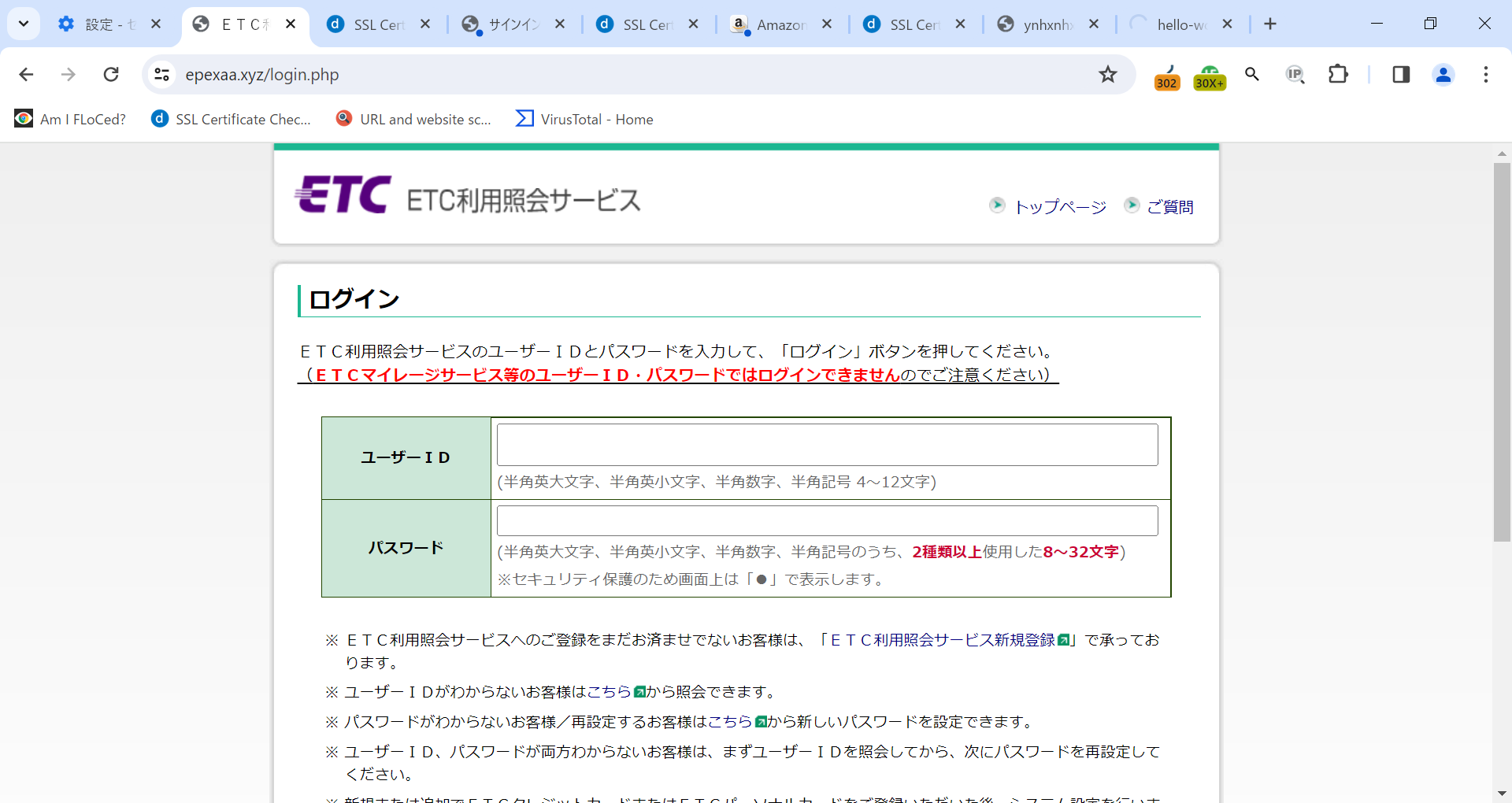Screen dimensions: 1512x803
Task: Click the scrollbar down arrow
Action: pyautogui.click(x=1502, y=794)
